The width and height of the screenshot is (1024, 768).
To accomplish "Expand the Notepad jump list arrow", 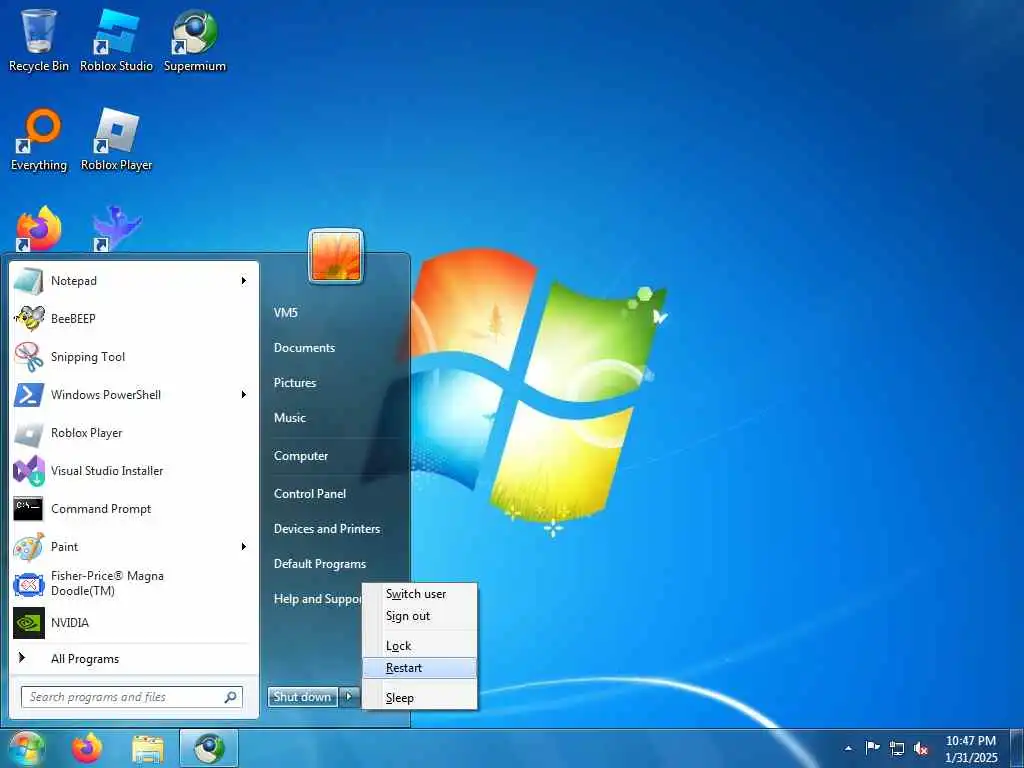I will (x=244, y=281).
